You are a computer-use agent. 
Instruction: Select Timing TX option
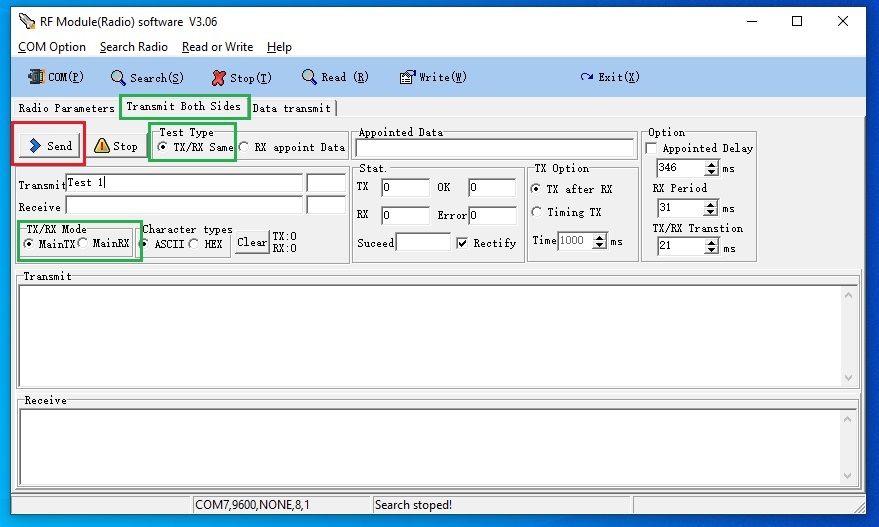coord(566,212)
